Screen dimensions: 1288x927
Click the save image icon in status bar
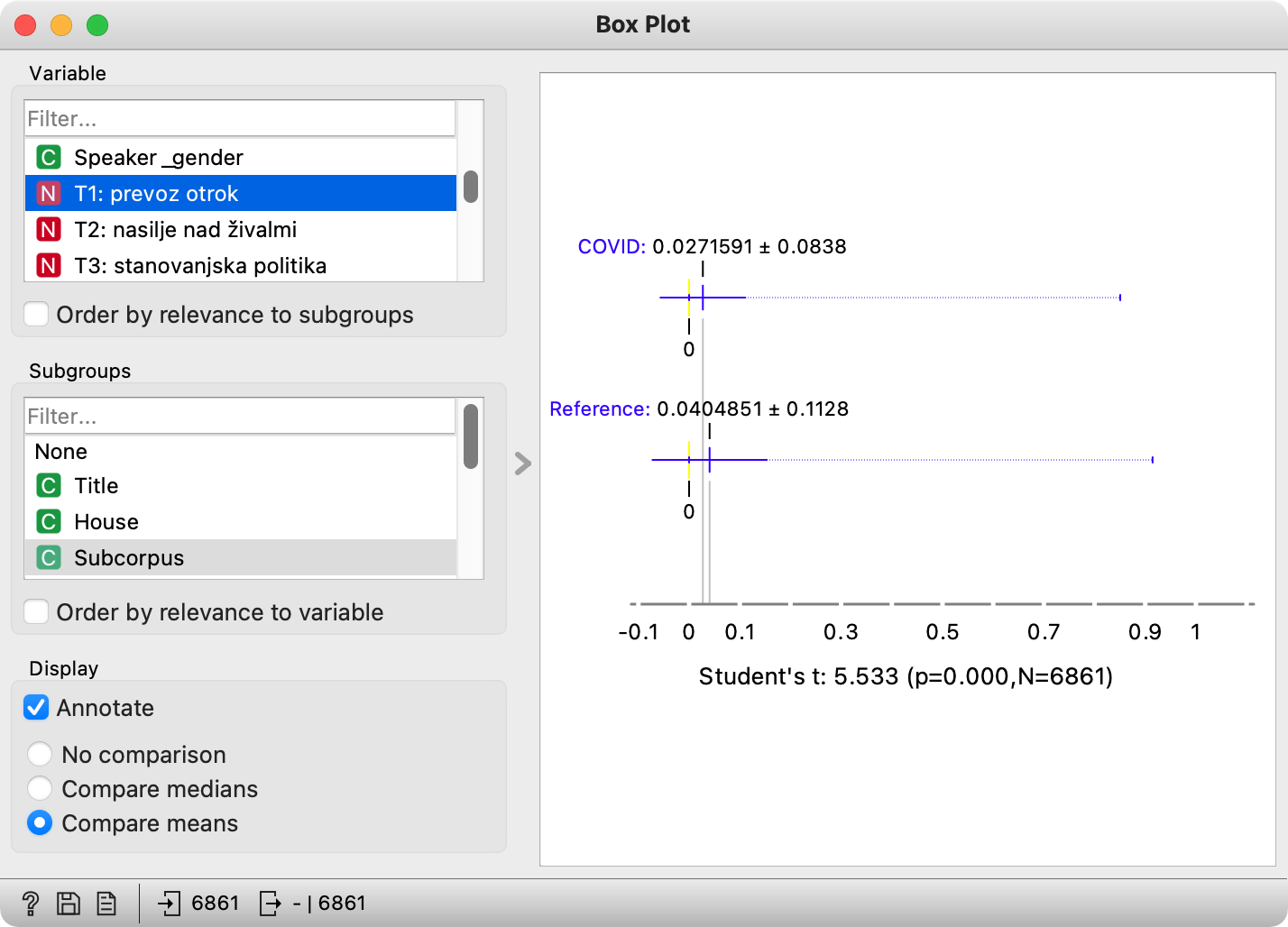click(x=69, y=903)
